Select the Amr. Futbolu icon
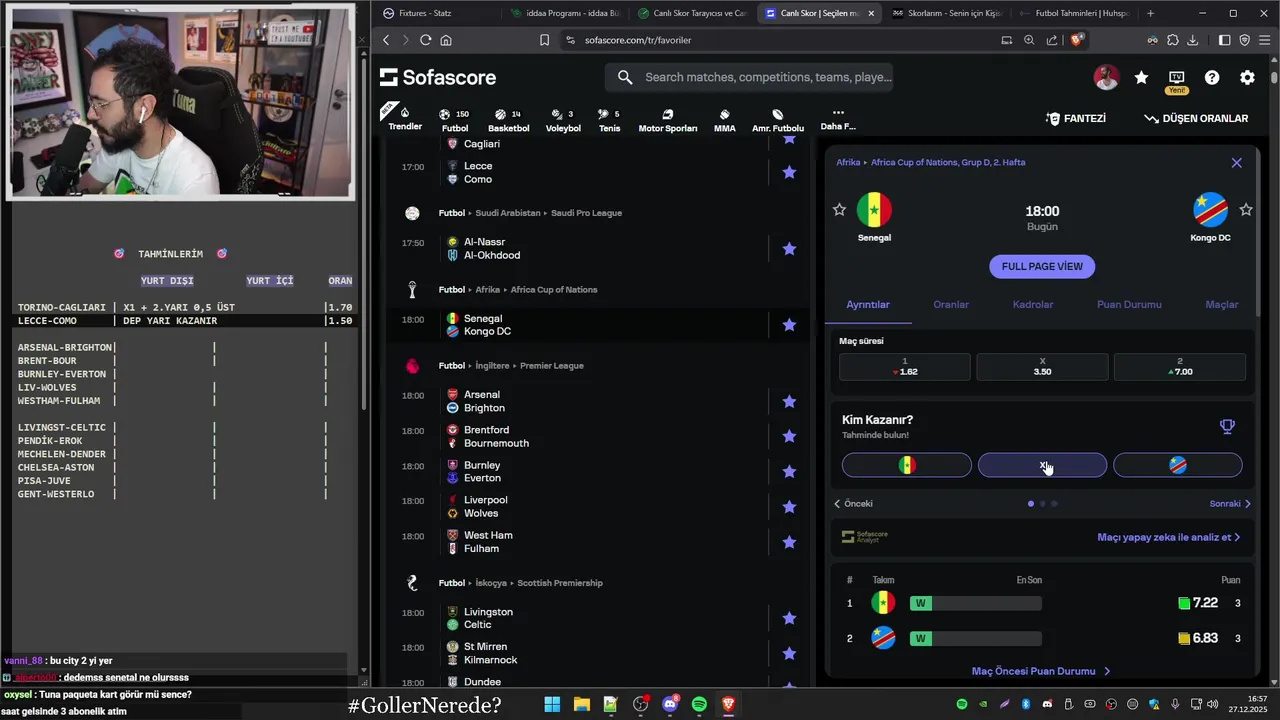The width and height of the screenshot is (1280, 720). pyautogui.click(x=778, y=120)
